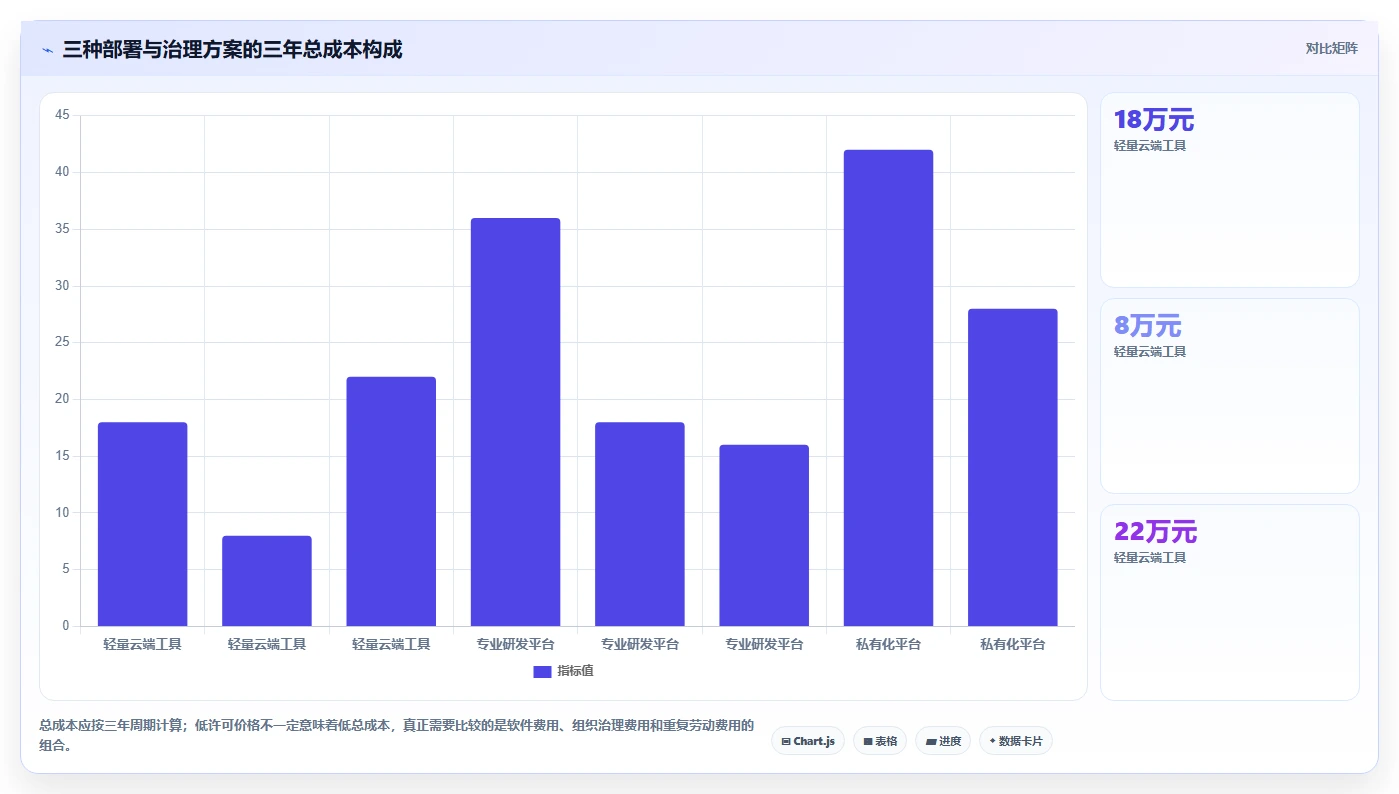Click the 专业研发平台 axis label under the 36 bar

515,645
